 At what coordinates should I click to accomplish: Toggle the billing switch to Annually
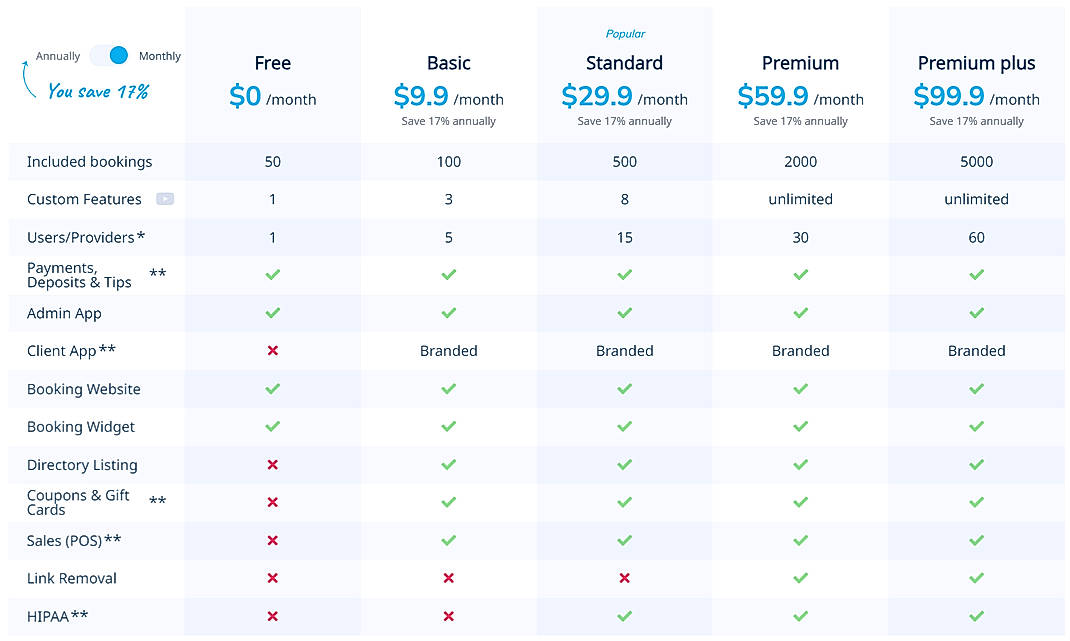coord(110,55)
